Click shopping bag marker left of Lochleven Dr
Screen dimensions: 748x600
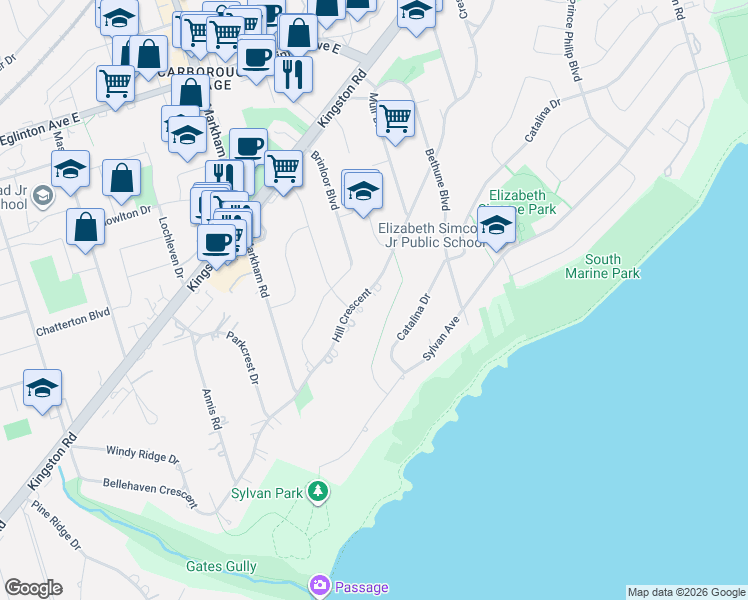coord(122,180)
